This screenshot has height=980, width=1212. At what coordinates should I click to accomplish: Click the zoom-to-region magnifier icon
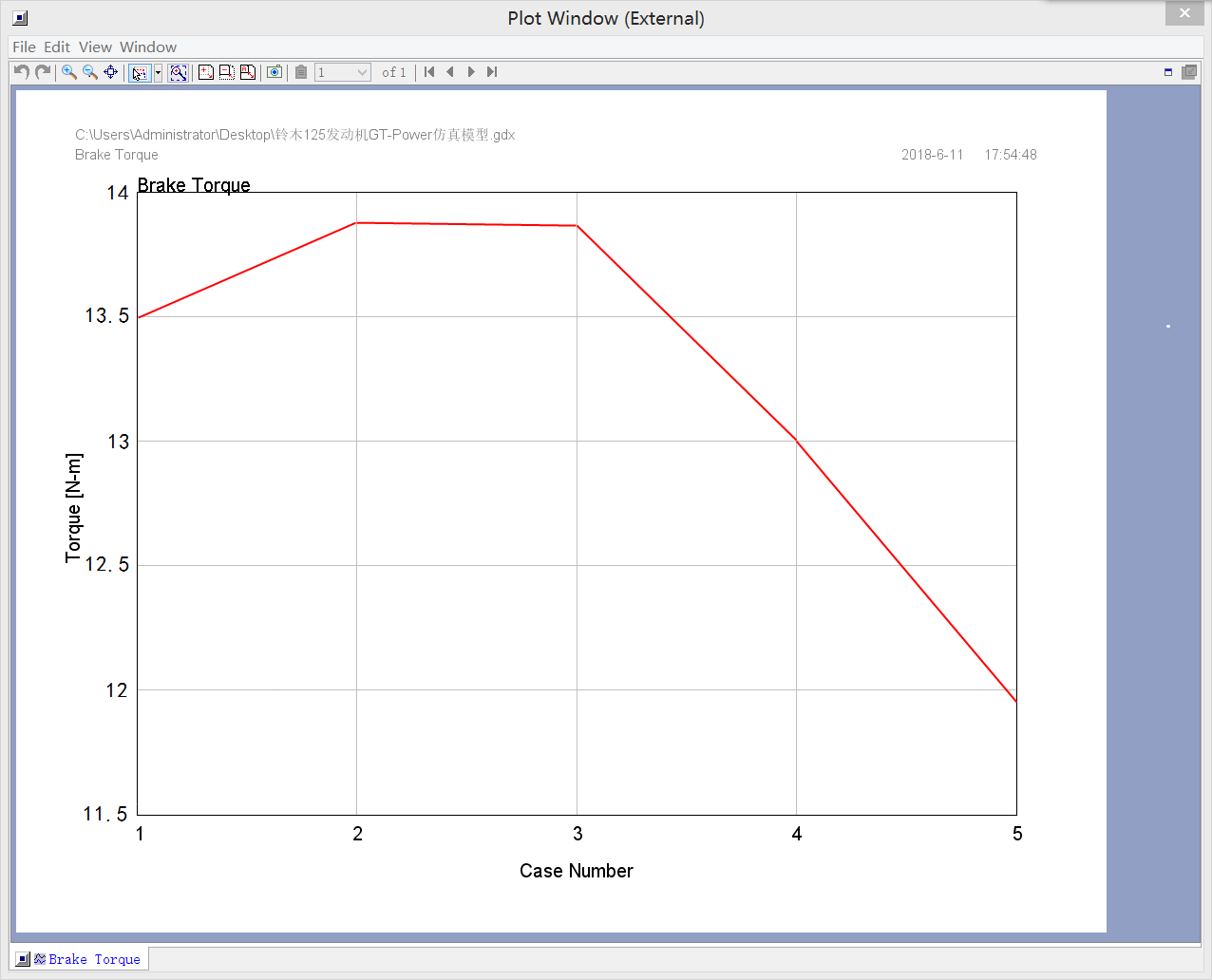[178, 73]
